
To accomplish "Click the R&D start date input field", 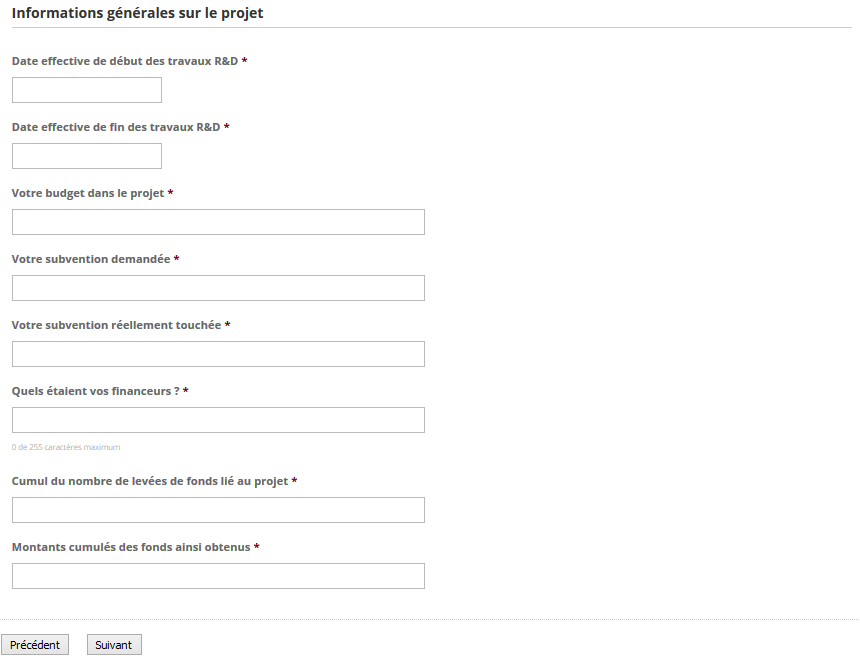I will (x=87, y=90).
